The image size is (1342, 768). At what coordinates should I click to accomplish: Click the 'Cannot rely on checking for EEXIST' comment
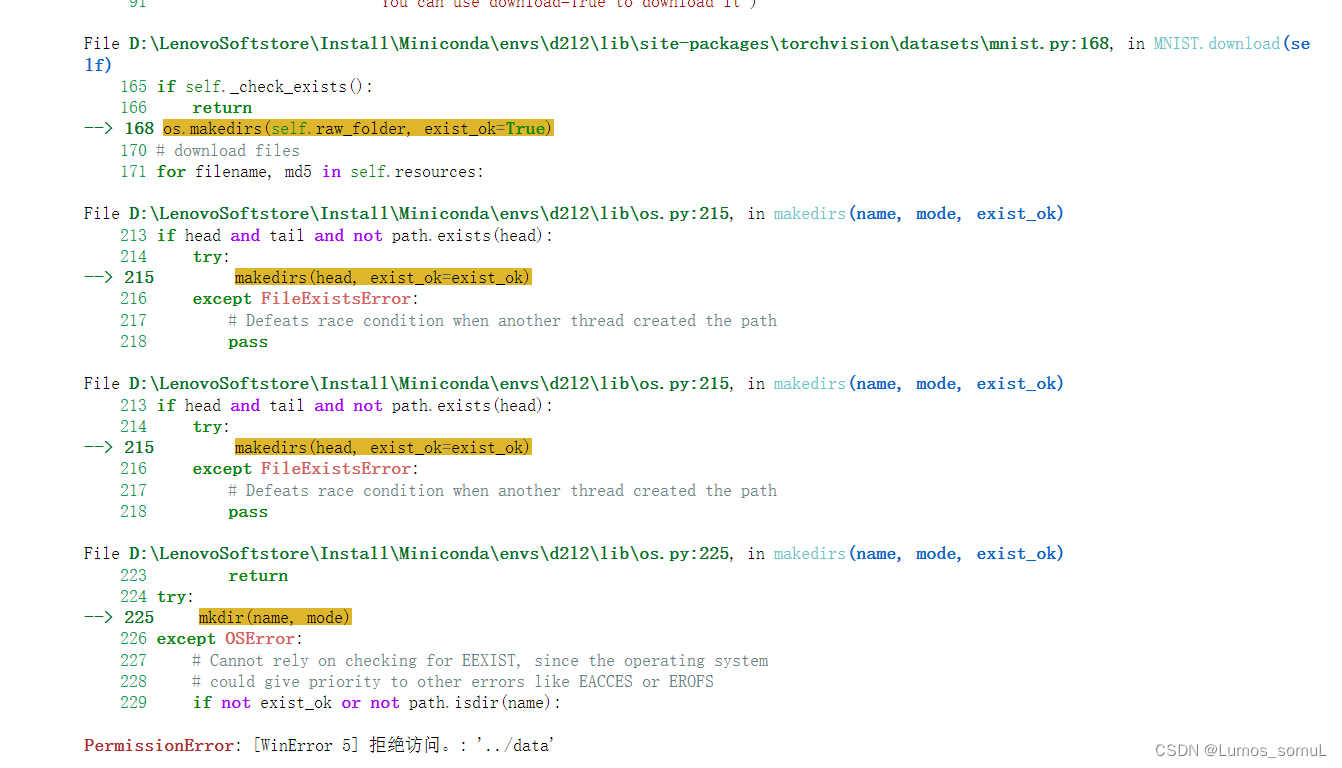coord(481,660)
